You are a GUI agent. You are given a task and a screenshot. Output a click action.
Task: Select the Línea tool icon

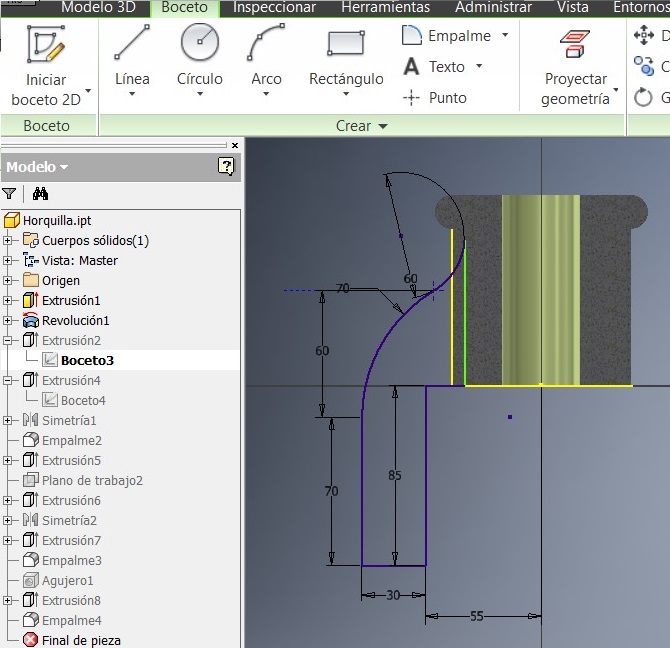point(132,42)
